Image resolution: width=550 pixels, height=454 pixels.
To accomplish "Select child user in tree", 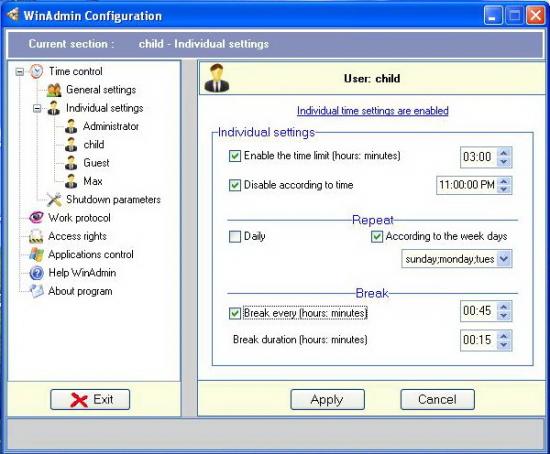I will (x=94, y=145).
